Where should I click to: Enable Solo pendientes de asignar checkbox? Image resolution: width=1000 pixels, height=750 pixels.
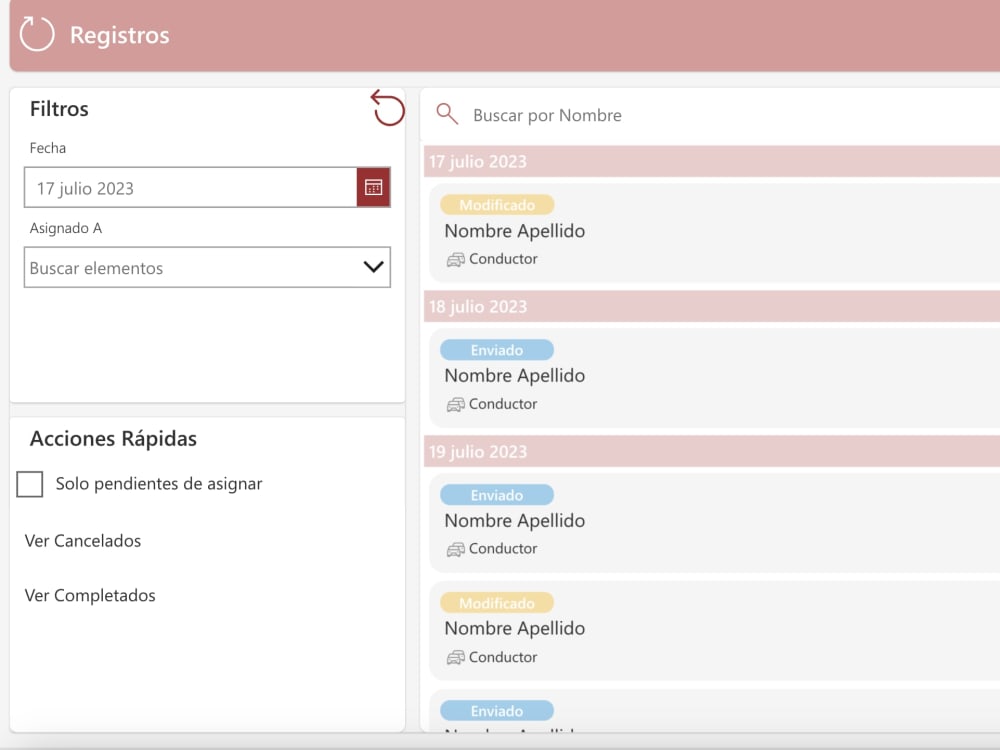[x=30, y=484]
